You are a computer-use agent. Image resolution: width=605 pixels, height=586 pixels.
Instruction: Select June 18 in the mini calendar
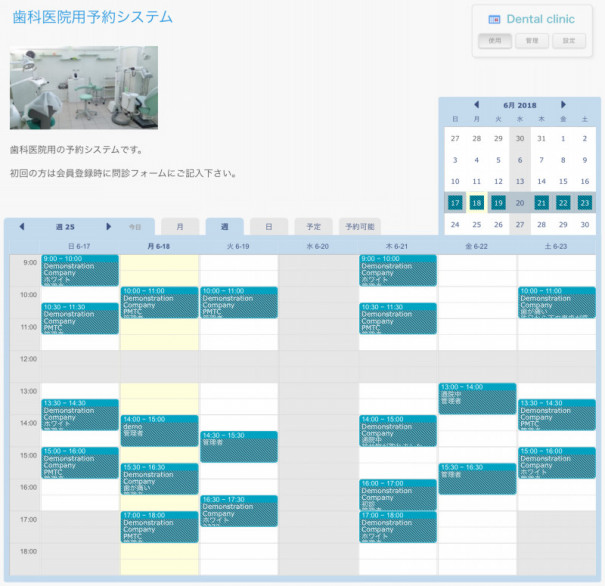(x=477, y=203)
